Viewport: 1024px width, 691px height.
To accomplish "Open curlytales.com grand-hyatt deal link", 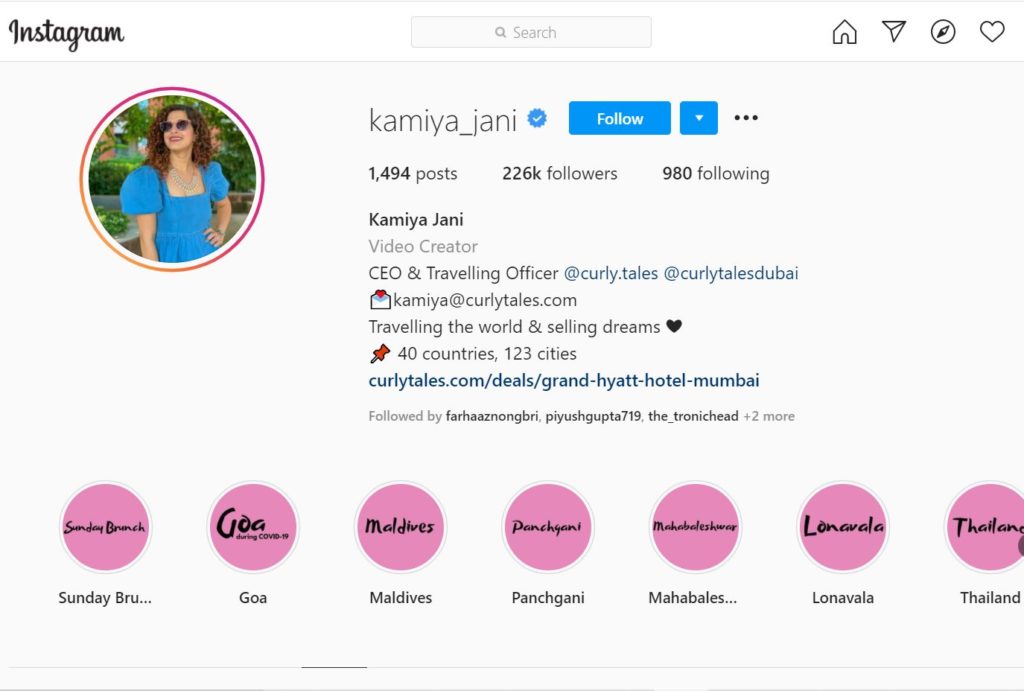I will pyautogui.click(x=564, y=380).
